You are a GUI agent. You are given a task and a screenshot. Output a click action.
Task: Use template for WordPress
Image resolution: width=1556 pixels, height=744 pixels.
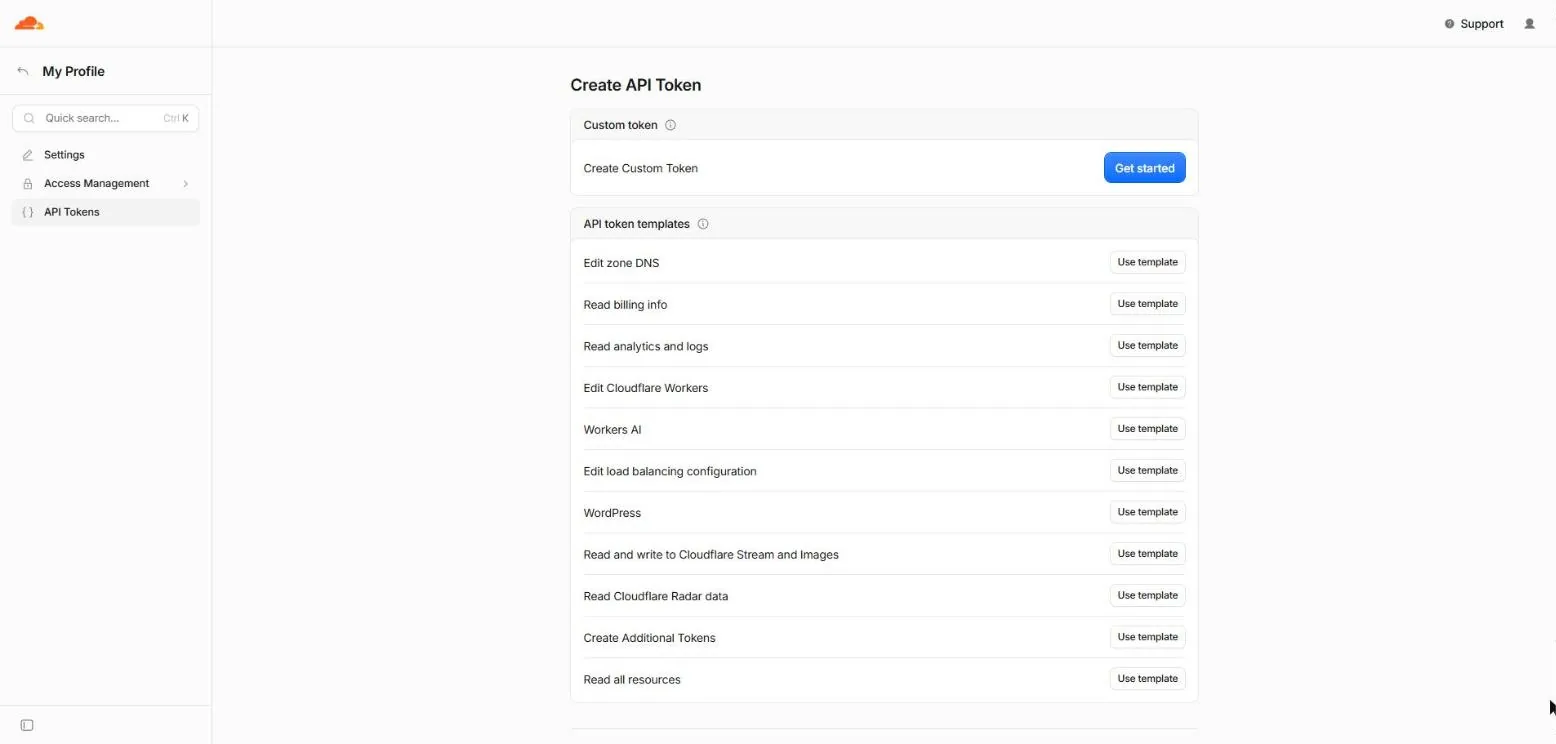1147,512
